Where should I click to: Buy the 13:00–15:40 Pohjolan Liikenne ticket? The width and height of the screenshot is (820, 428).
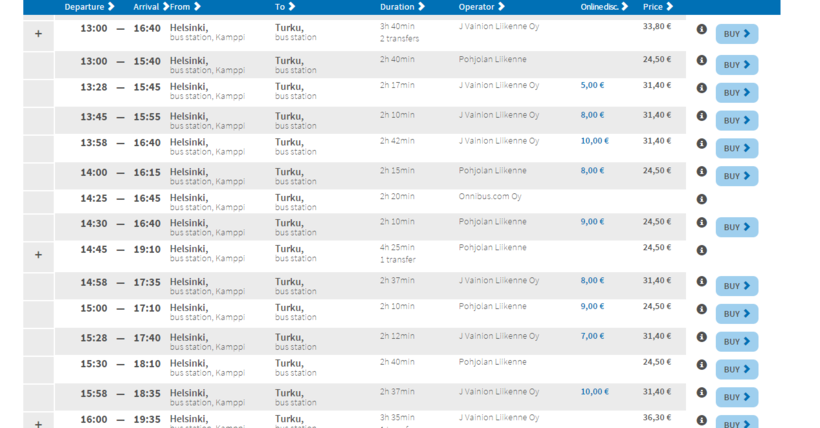[x=736, y=65]
